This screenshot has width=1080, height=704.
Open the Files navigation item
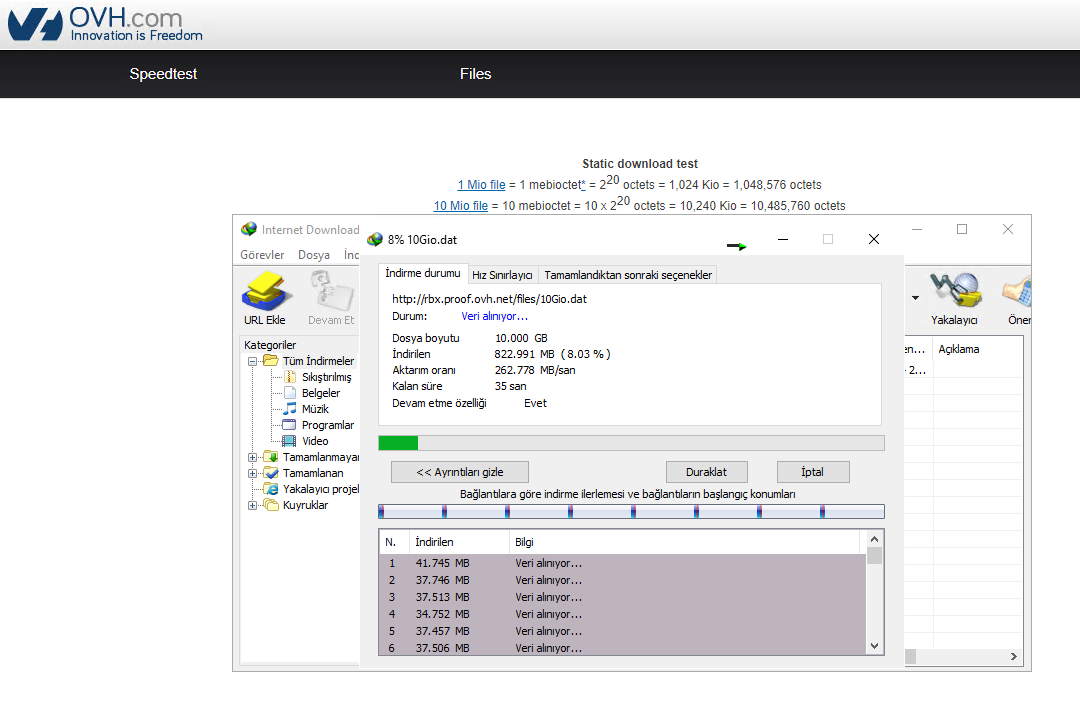(476, 74)
